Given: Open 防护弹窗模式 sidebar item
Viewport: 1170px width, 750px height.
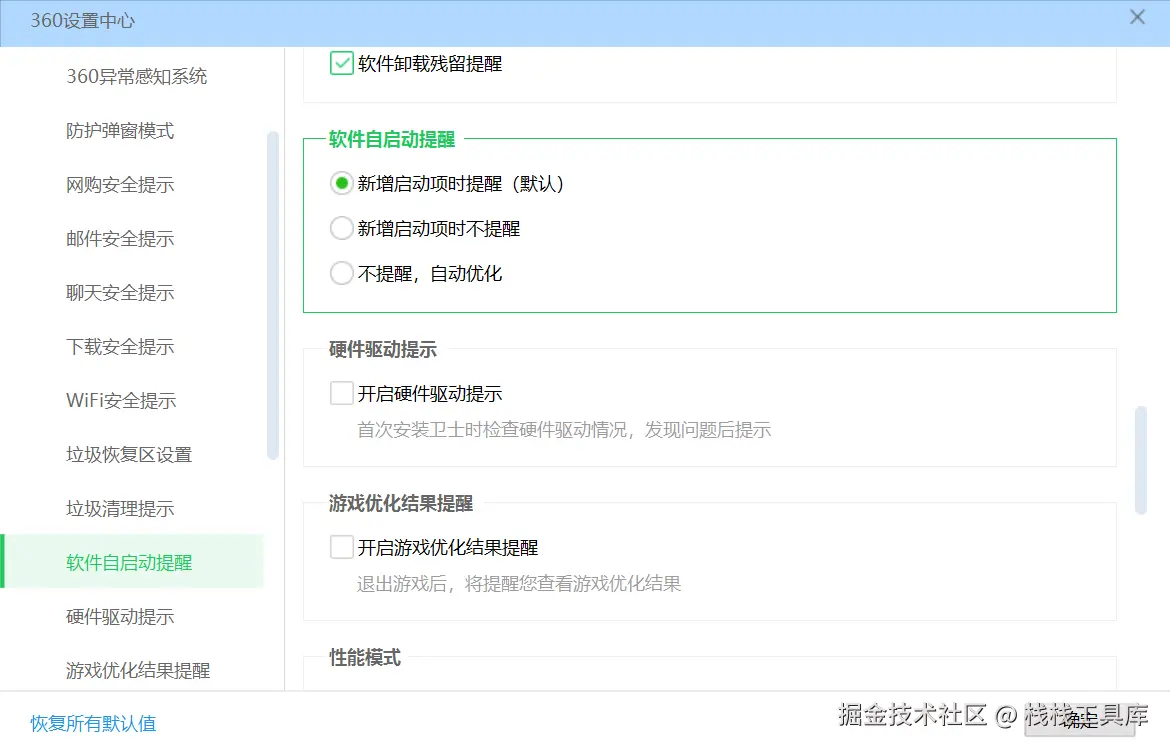Looking at the screenshot, I should (x=120, y=131).
